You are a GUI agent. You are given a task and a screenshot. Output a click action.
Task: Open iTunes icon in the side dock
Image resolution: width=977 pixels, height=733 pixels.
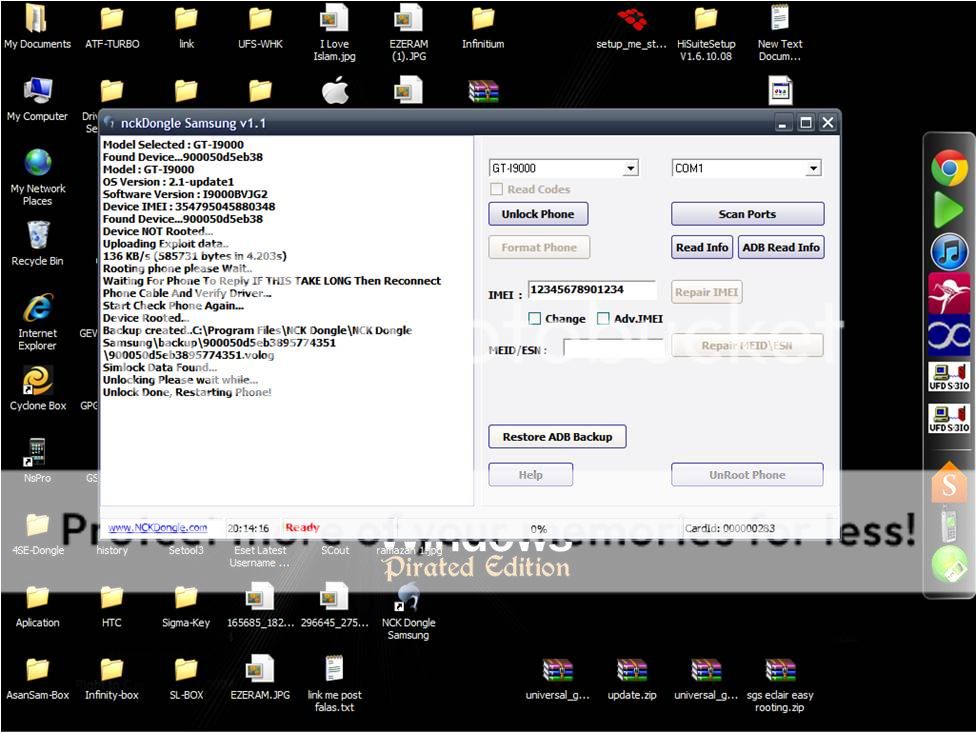pyautogui.click(x=949, y=252)
